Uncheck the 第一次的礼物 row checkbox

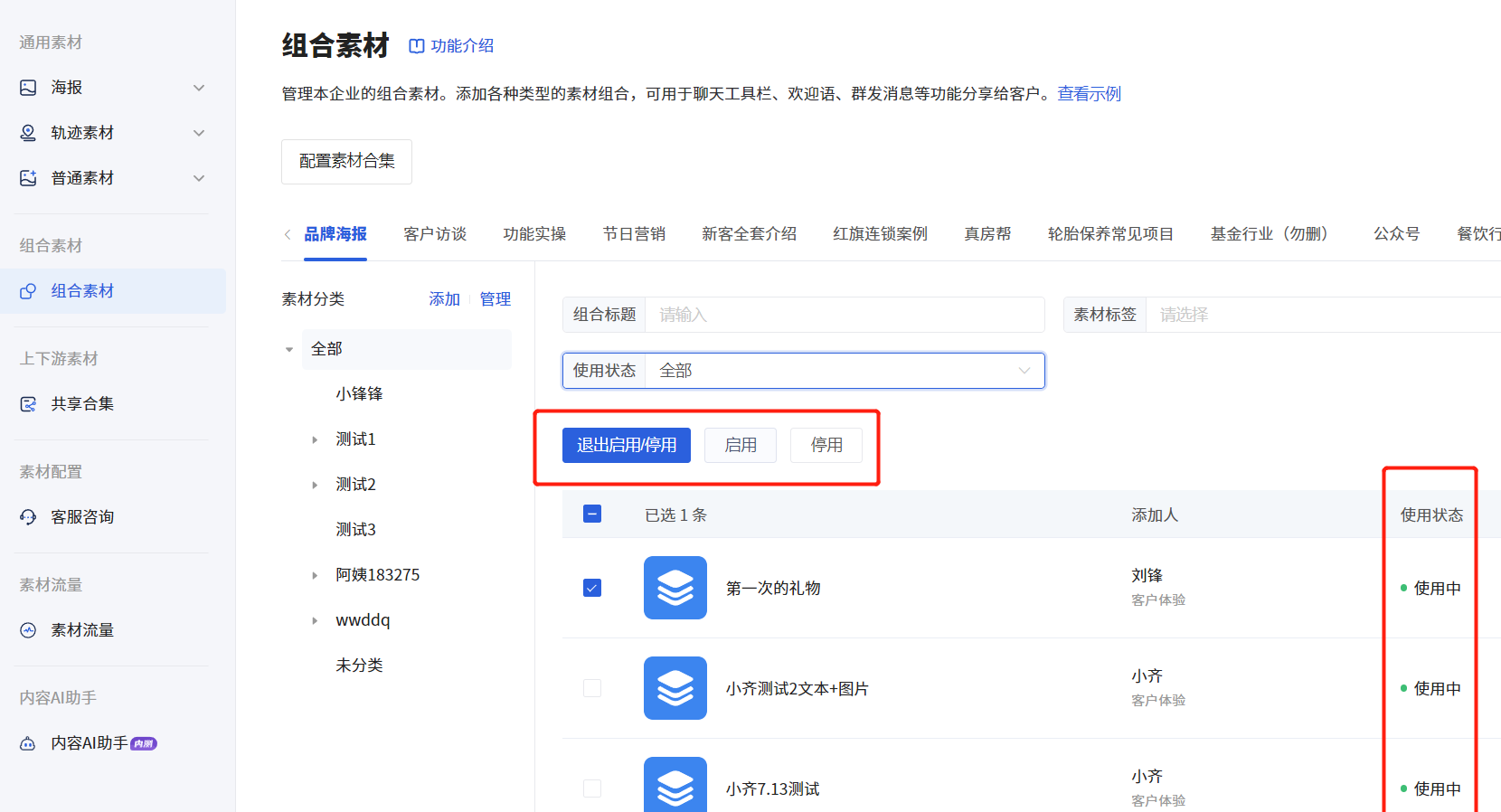click(592, 588)
